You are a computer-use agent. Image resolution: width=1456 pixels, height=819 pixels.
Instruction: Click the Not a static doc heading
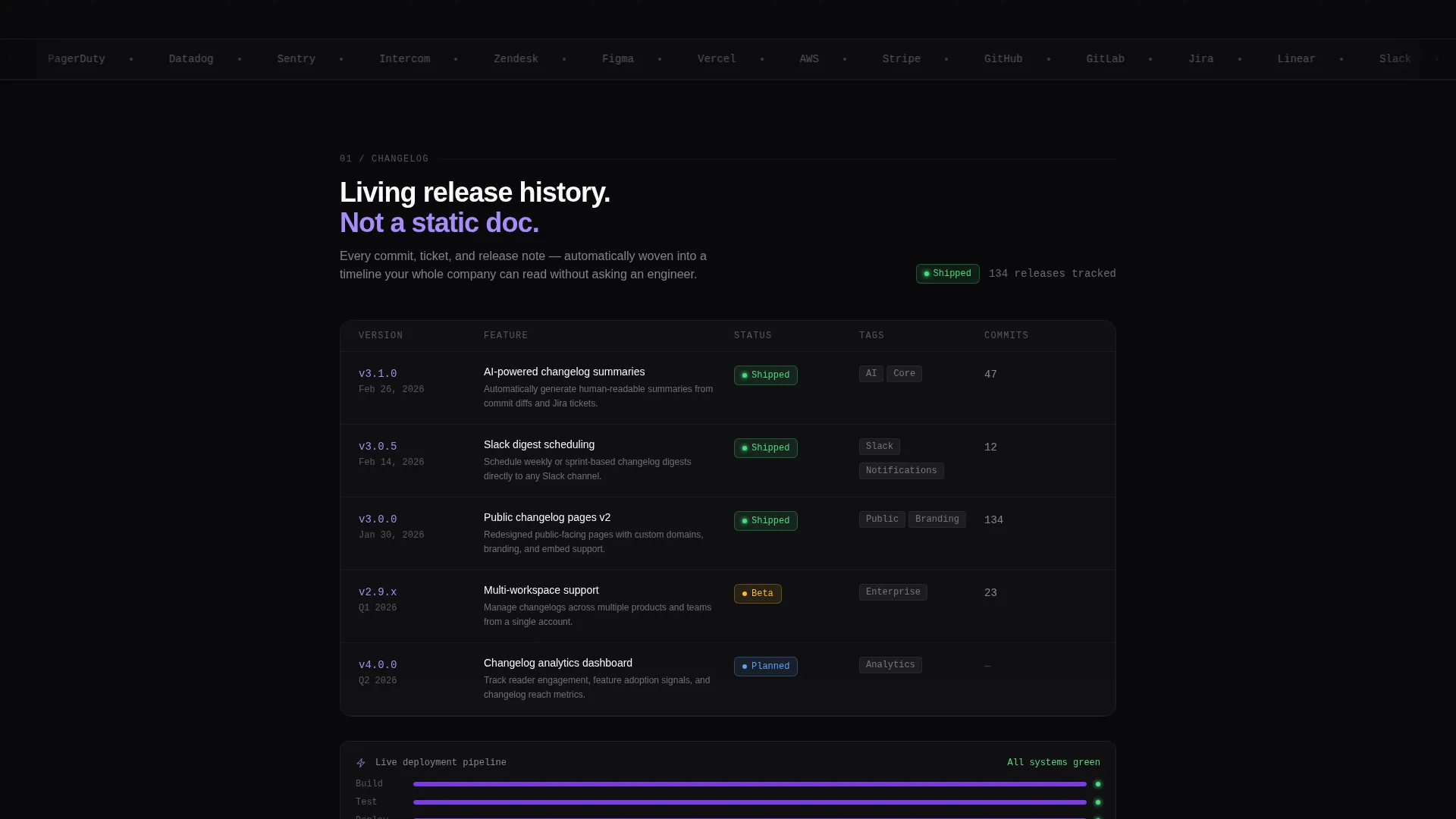coord(439,223)
